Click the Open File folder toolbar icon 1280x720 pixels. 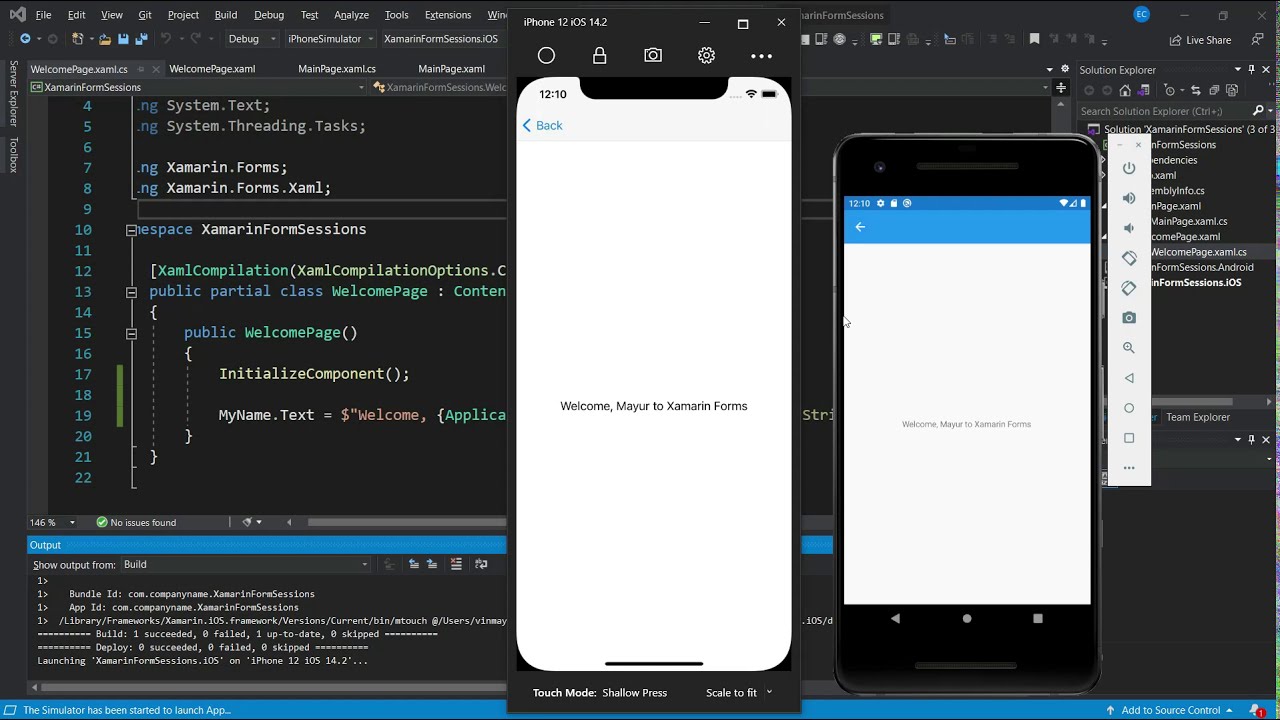click(x=104, y=39)
